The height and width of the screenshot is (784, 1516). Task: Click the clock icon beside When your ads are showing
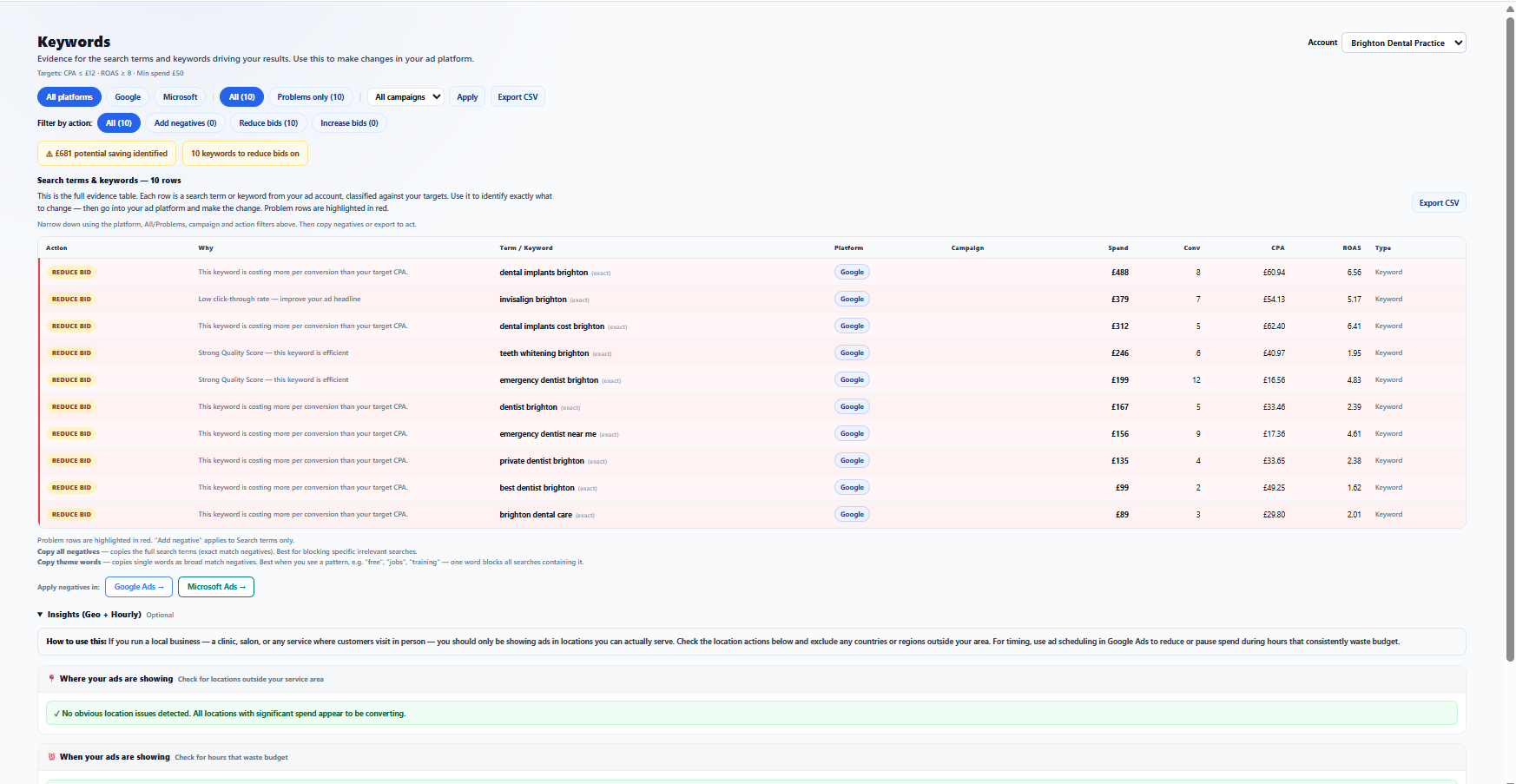coord(51,757)
